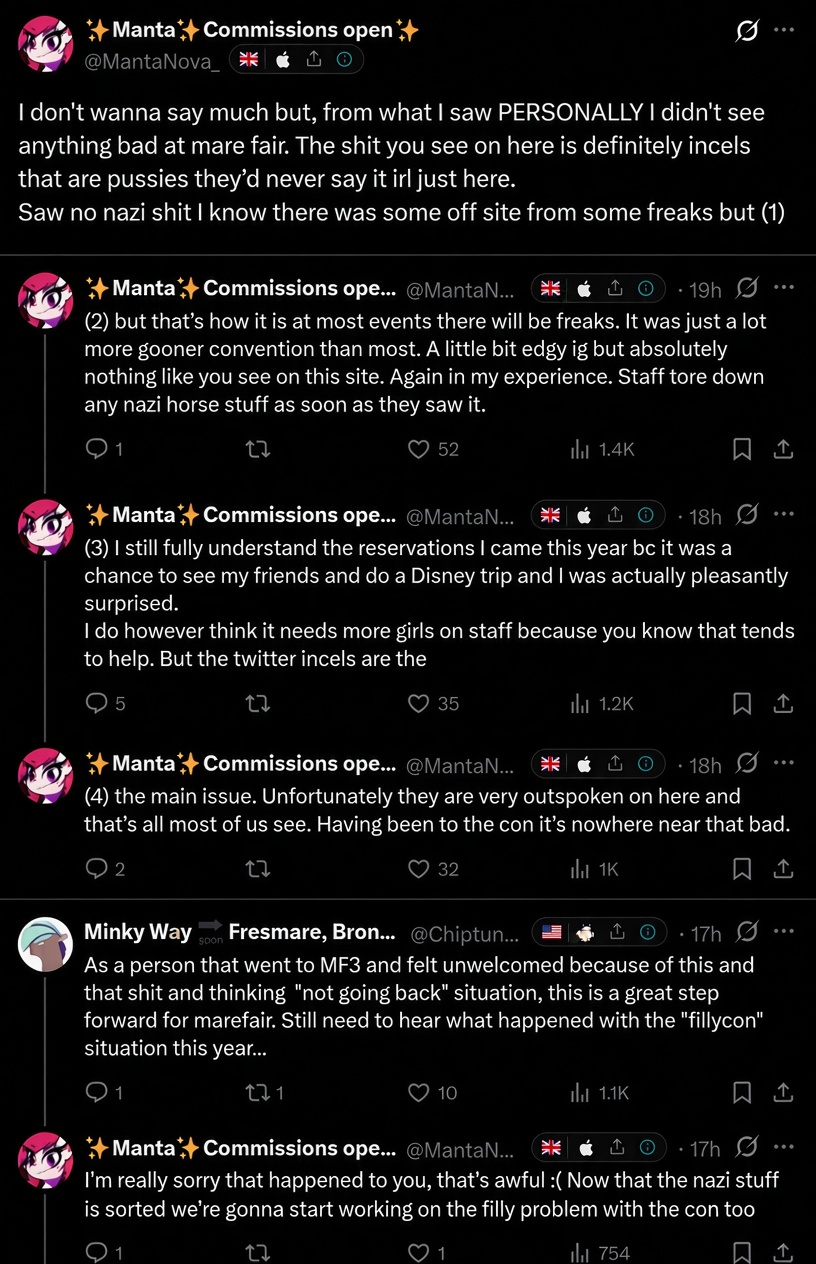
Task: Open info badge on the main post header
Action: point(344,61)
